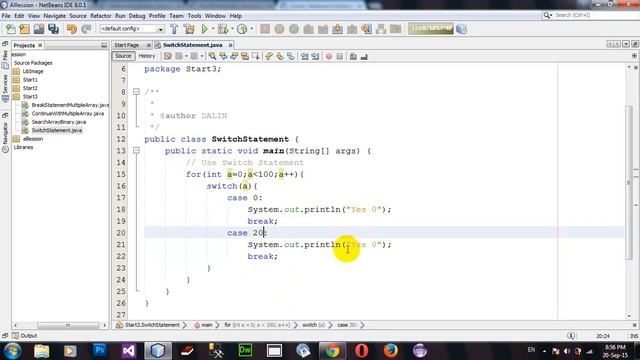Click the Save All toolbar icon
Viewport: 640px width, 360px height.
pos(53,29)
